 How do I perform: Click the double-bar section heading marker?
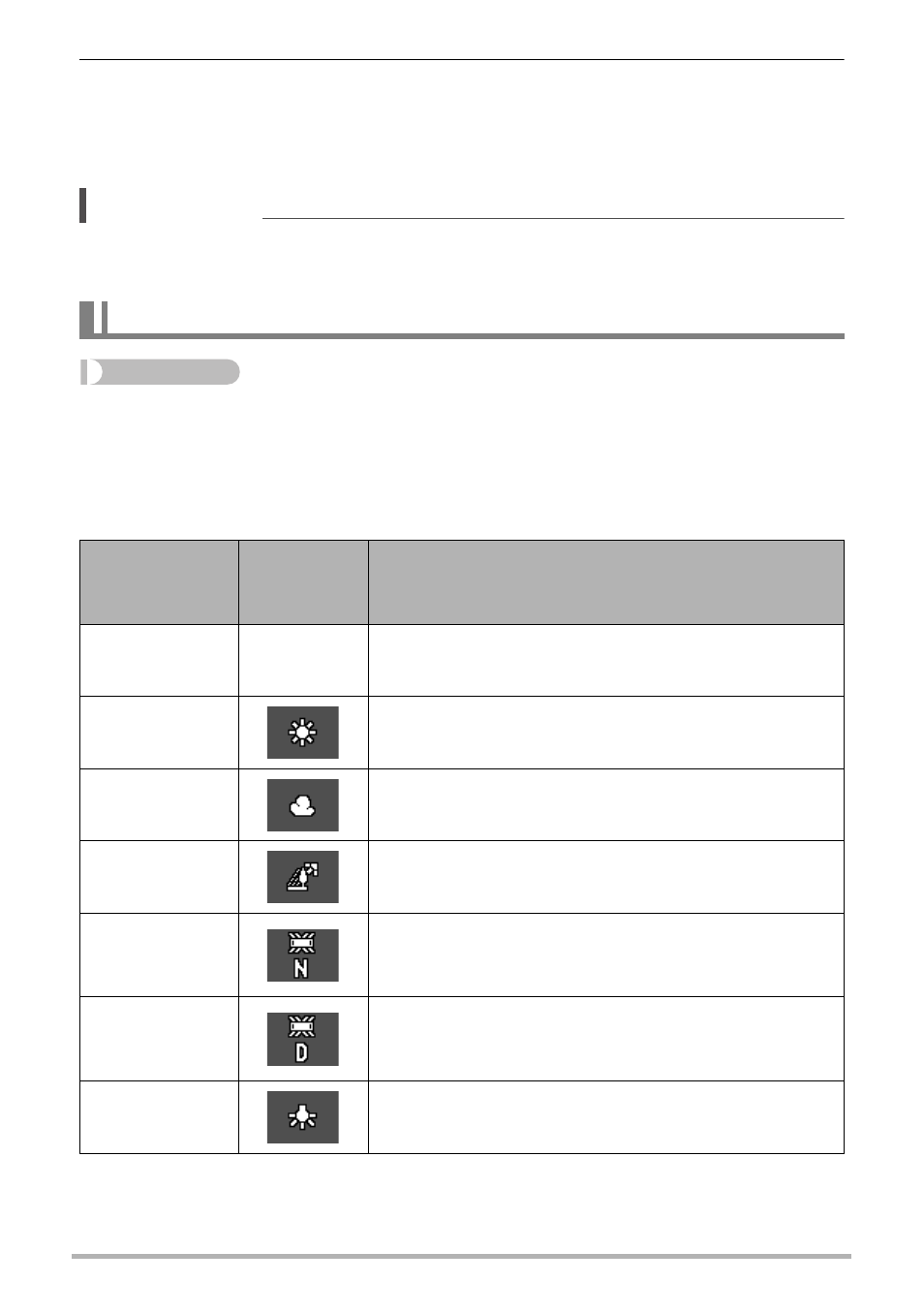[94, 318]
